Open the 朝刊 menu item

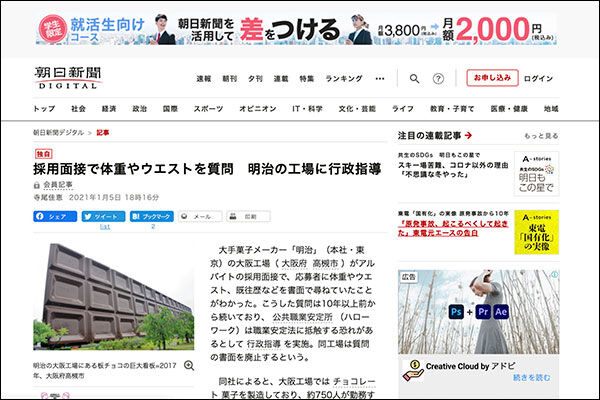pos(230,79)
